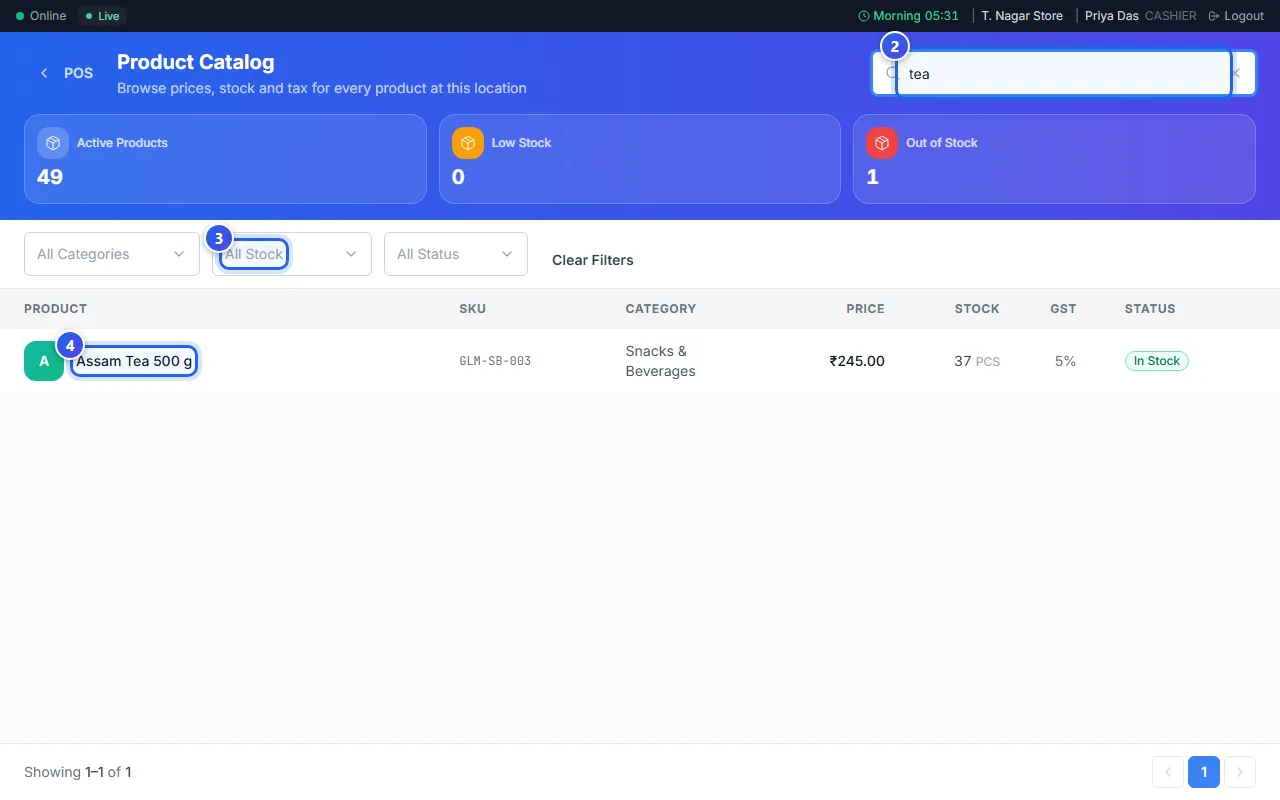
Task: Click the 'Snacks & Beverages' category cell
Action: [x=660, y=361]
